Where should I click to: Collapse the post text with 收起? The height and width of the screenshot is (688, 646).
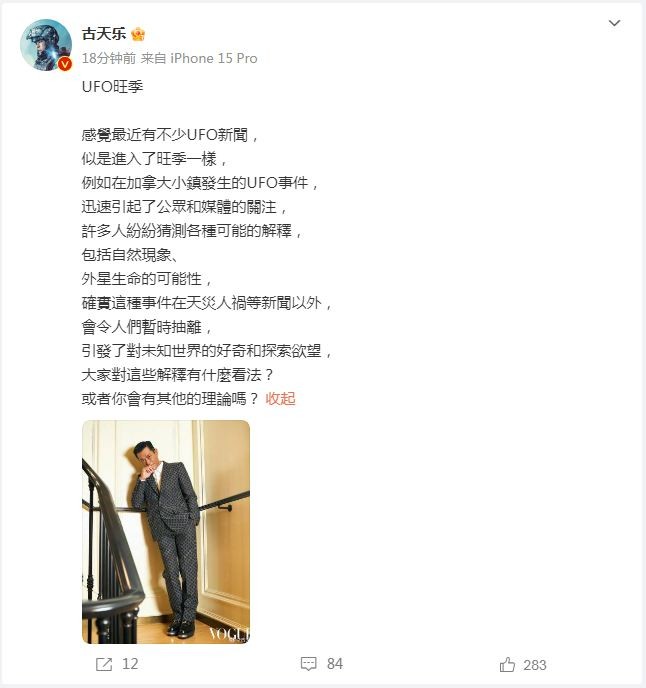(x=280, y=399)
